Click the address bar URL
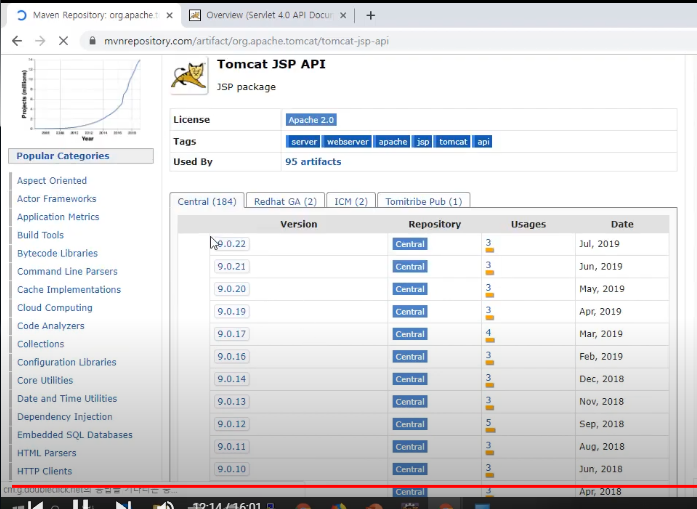 click(246, 41)
